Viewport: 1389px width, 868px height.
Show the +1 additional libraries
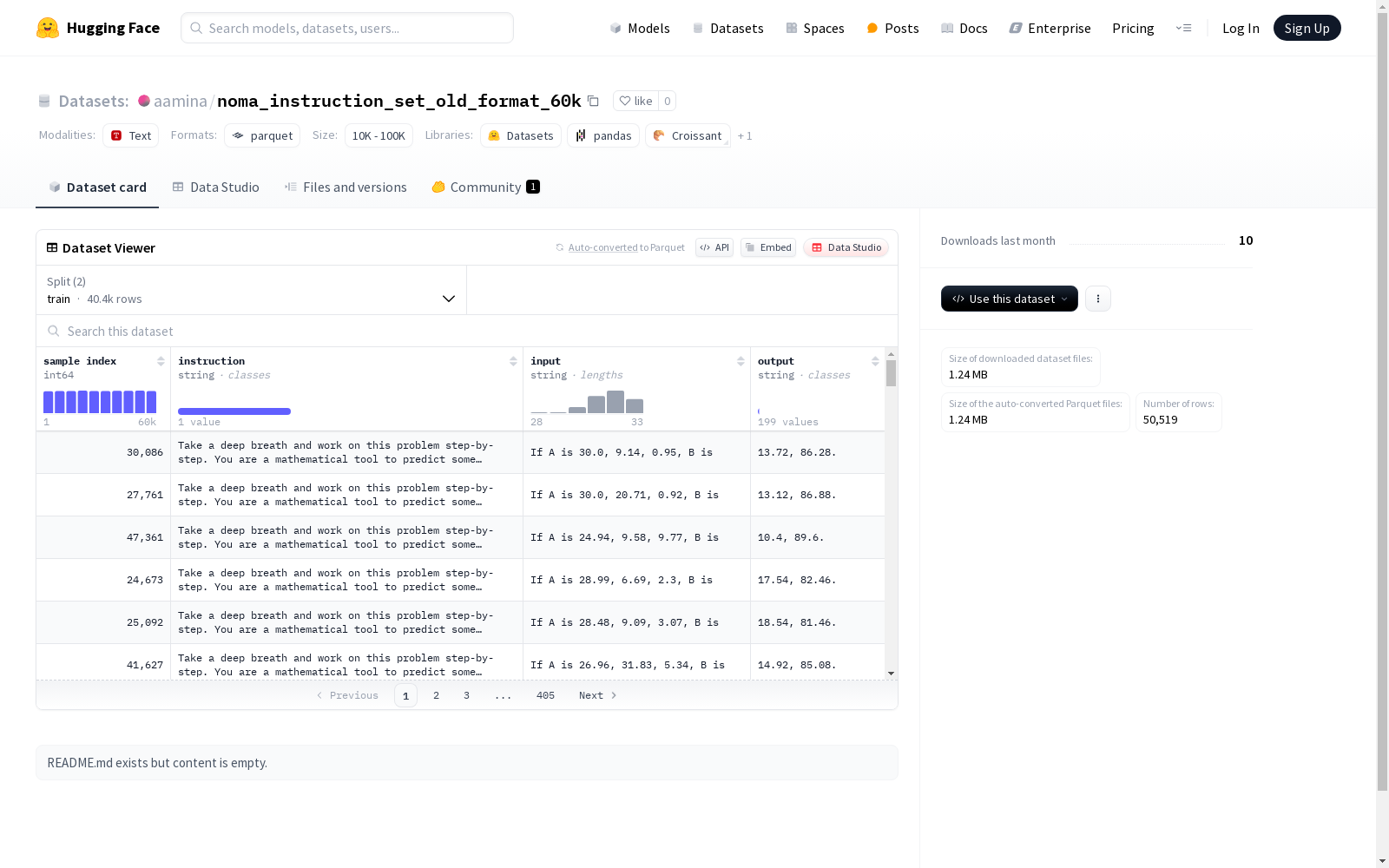(745, 135)
